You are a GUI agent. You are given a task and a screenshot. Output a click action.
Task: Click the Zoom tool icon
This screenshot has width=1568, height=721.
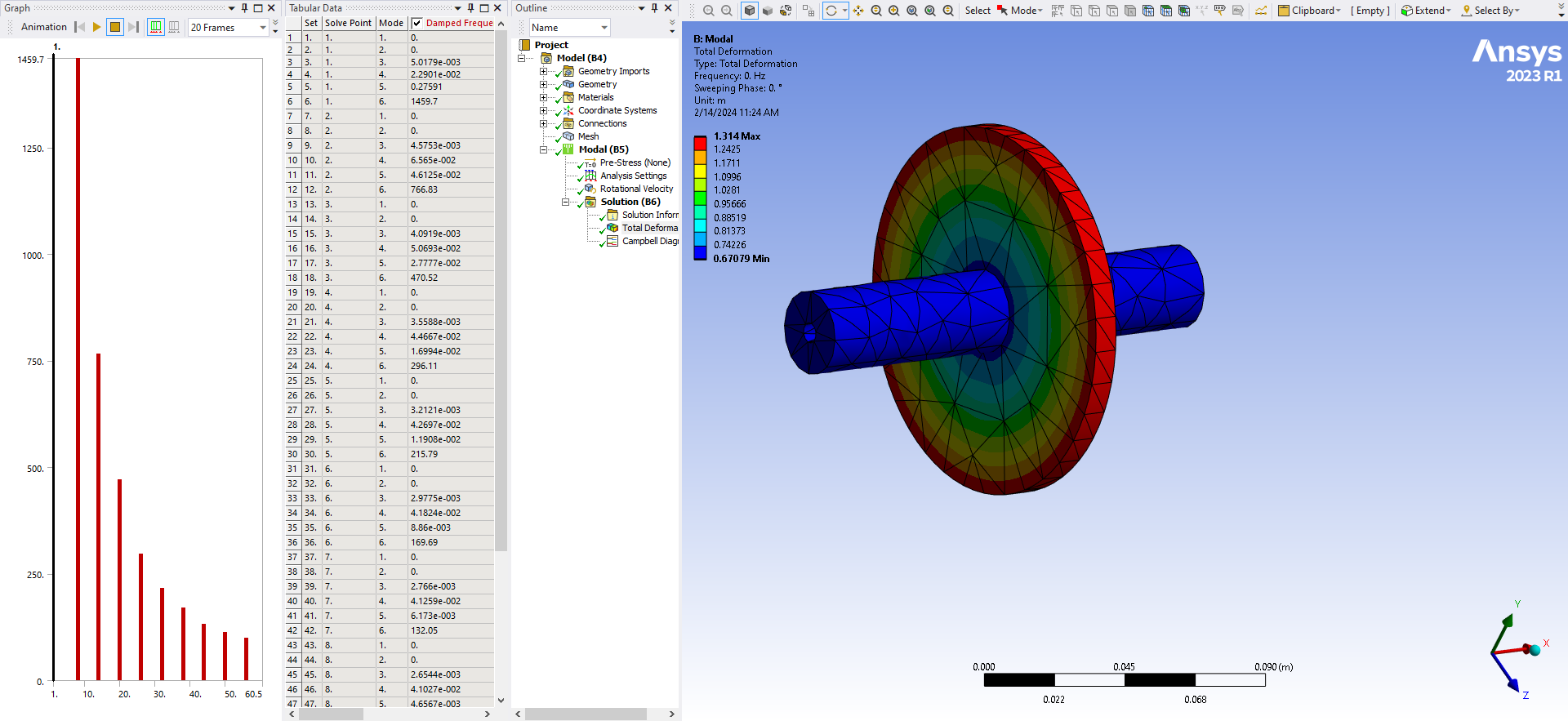876,11
